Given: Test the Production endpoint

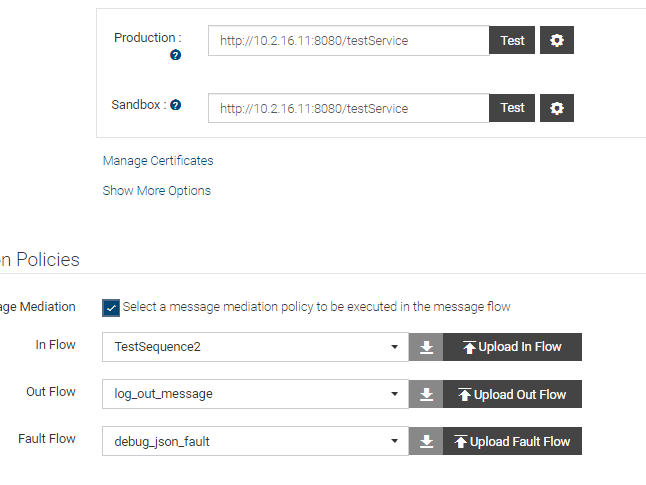Looking at the screenshot, I should click(x=512, y=41).
